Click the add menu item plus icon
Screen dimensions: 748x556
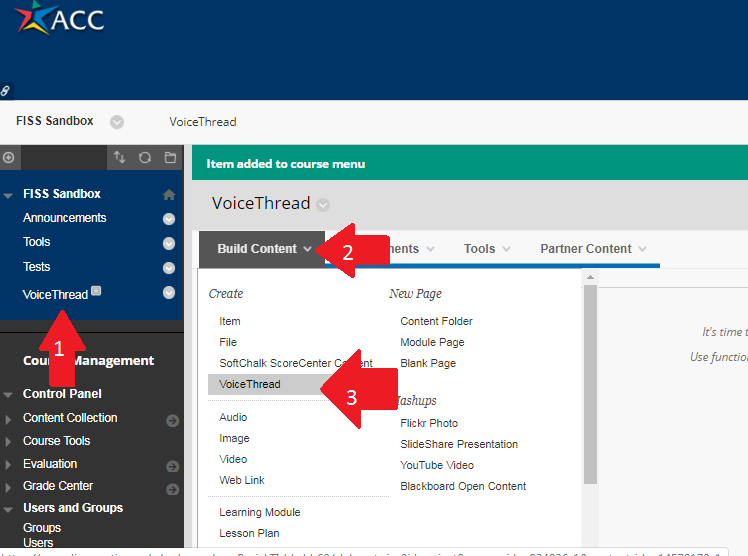9,157
